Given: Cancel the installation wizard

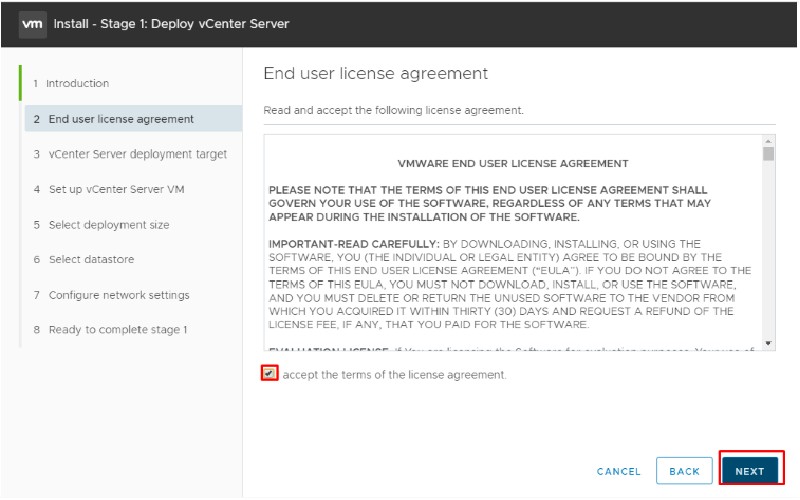Looking at the screenshot, I should point(618,471).
